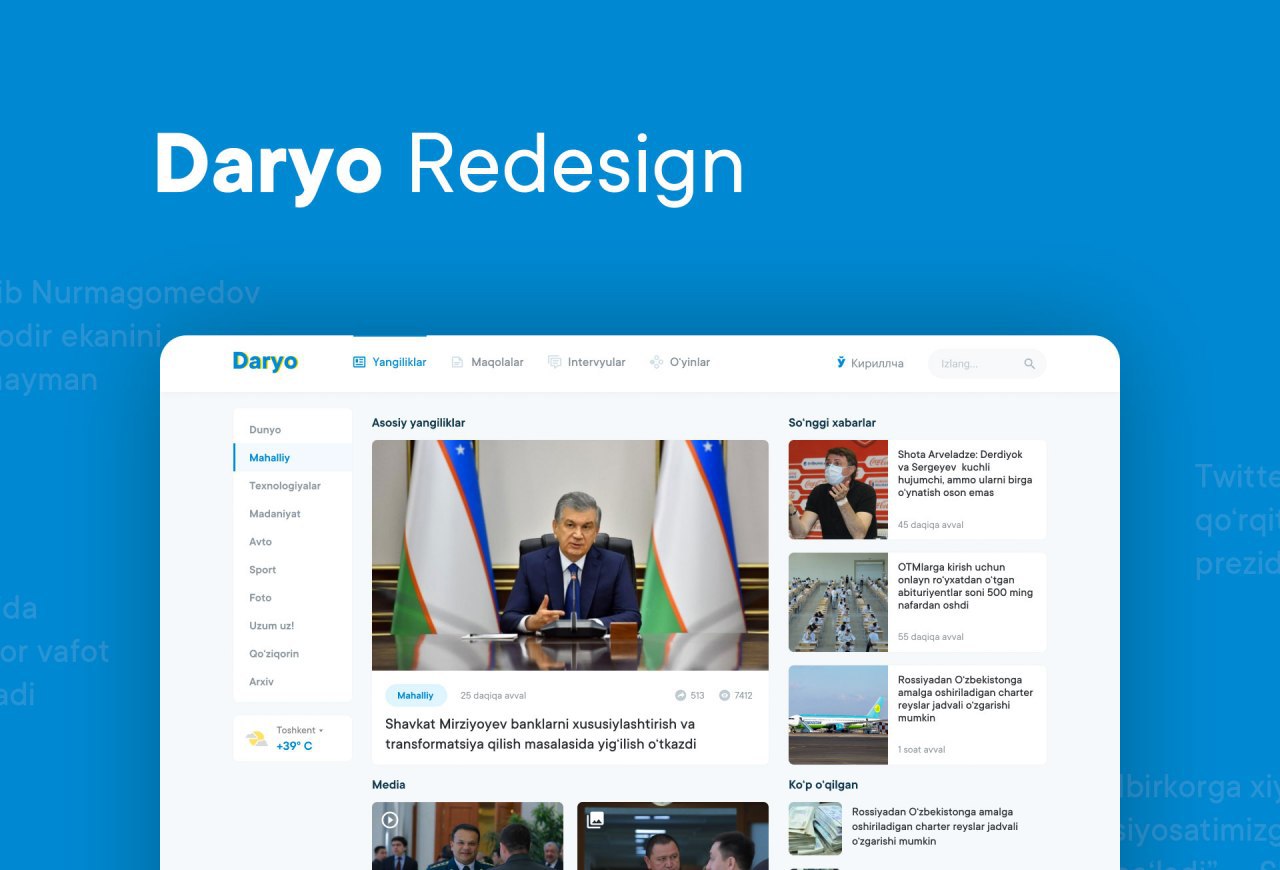Open Rossiyadan charter headline under So'nggi xabarlar
The width and height of the screenshot is (1280, 870).
click(965, 699)
